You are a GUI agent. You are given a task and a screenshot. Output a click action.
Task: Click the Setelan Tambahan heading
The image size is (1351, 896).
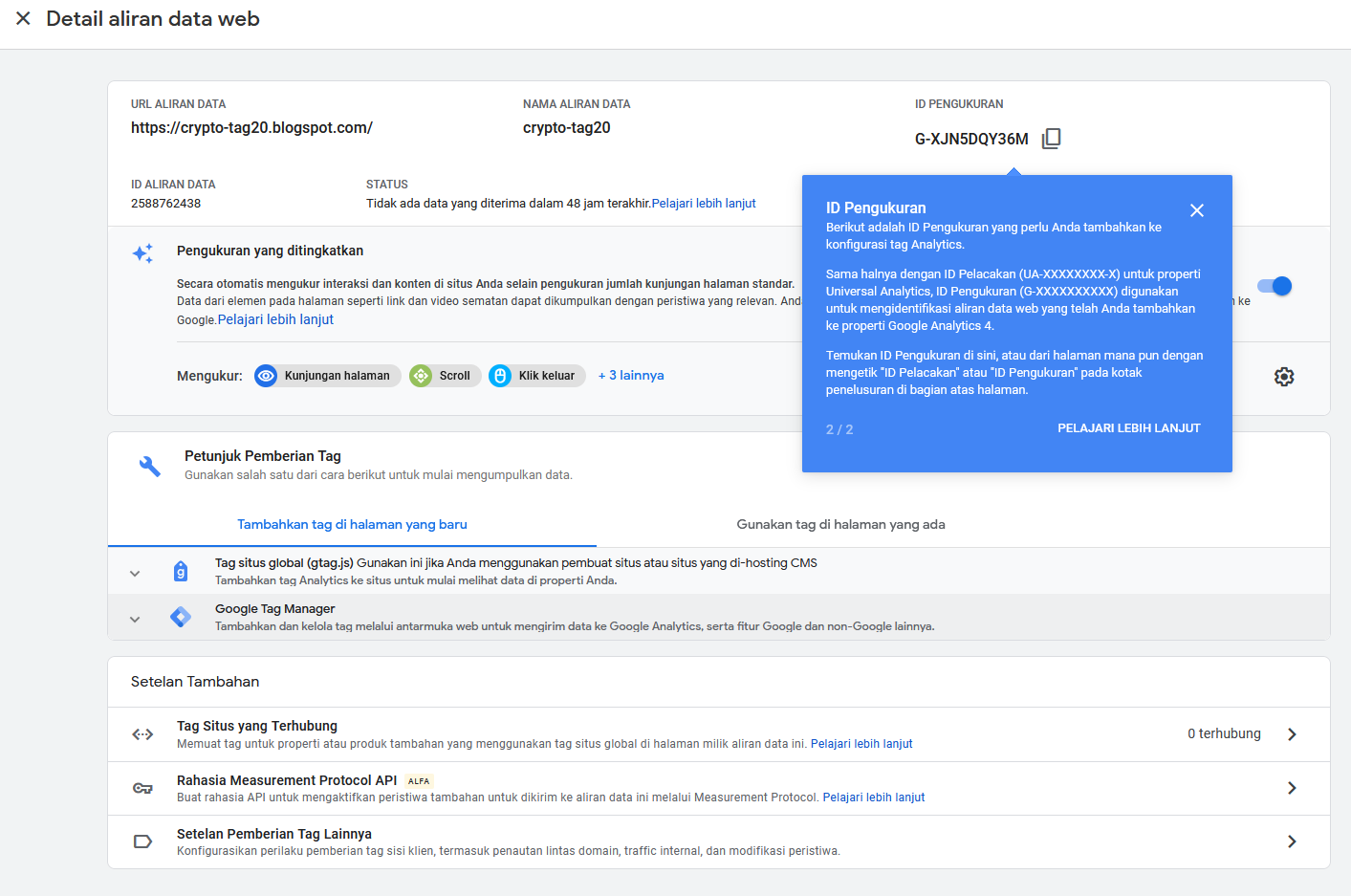[x=195, y=682]
